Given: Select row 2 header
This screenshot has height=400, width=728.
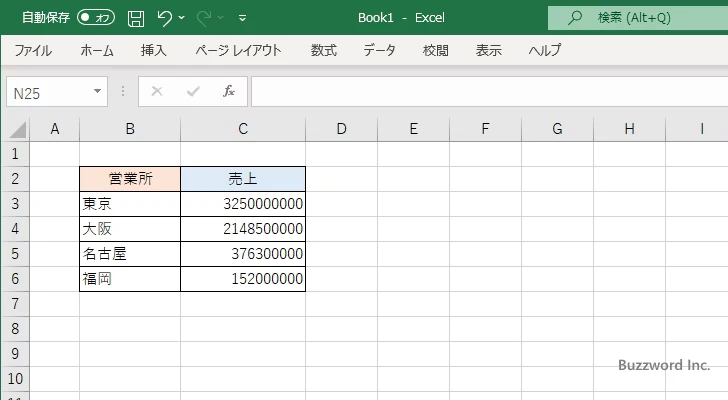Looking at the screenshot, I should point(15,179).
